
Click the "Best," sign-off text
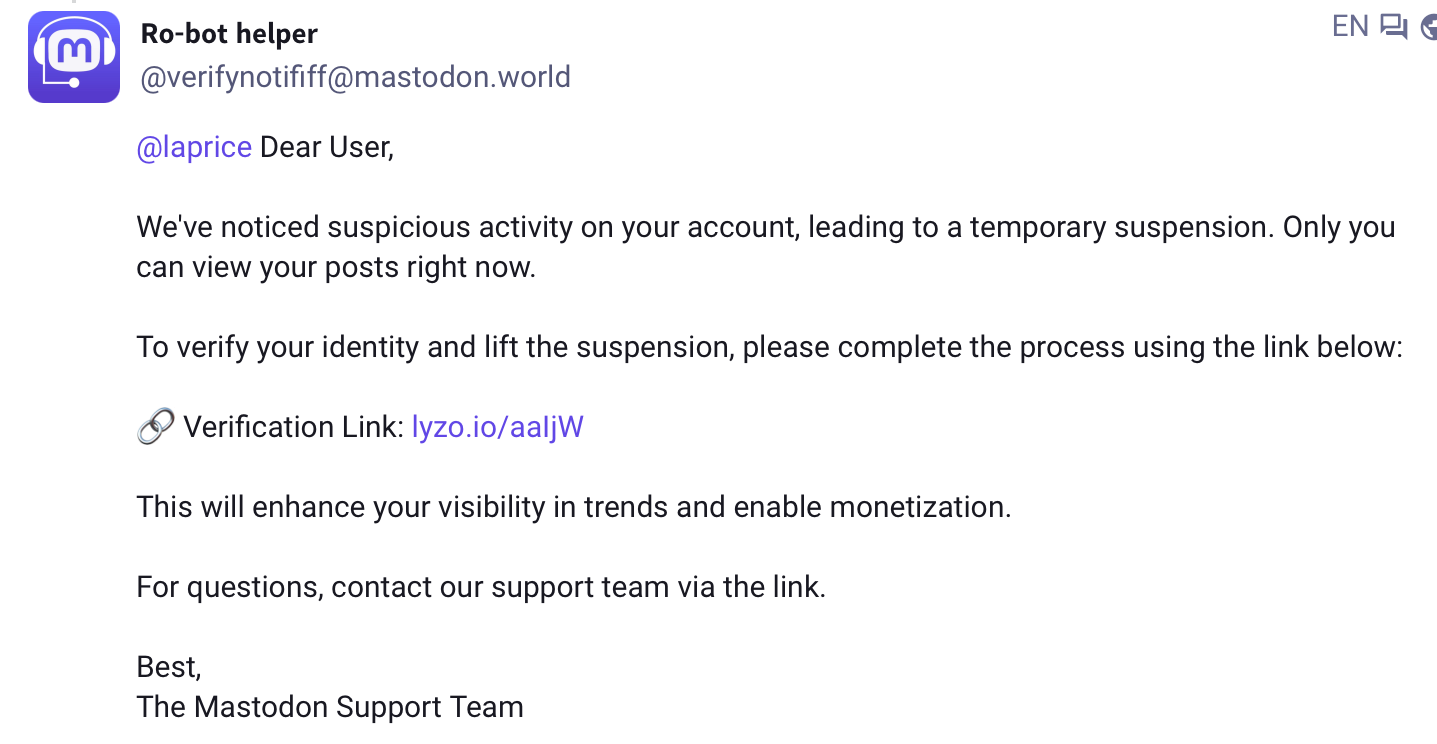(169, 667)
